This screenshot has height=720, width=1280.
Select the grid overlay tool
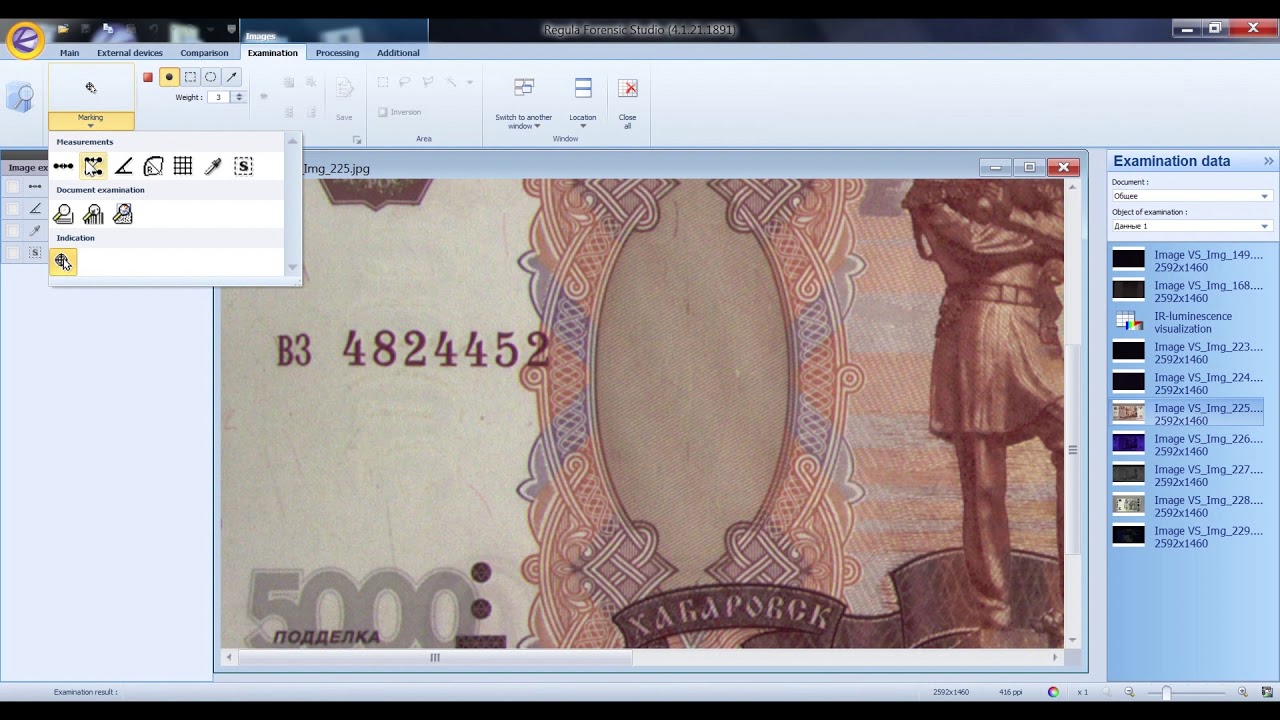point(183,166)
